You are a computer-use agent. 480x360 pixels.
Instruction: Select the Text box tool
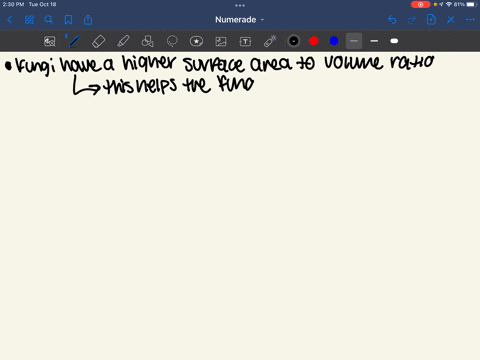pyautogui.click(x=245, y=41)
